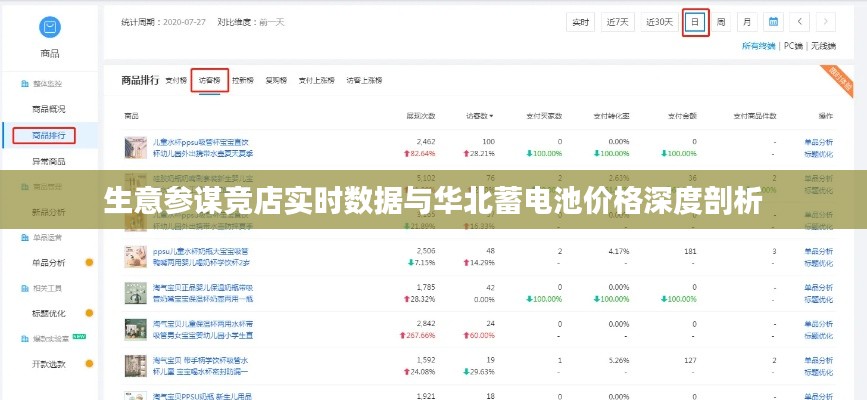
Task: Switch to the 复购榜 tab
Action: pyautogui.click(x=276, y=80)
